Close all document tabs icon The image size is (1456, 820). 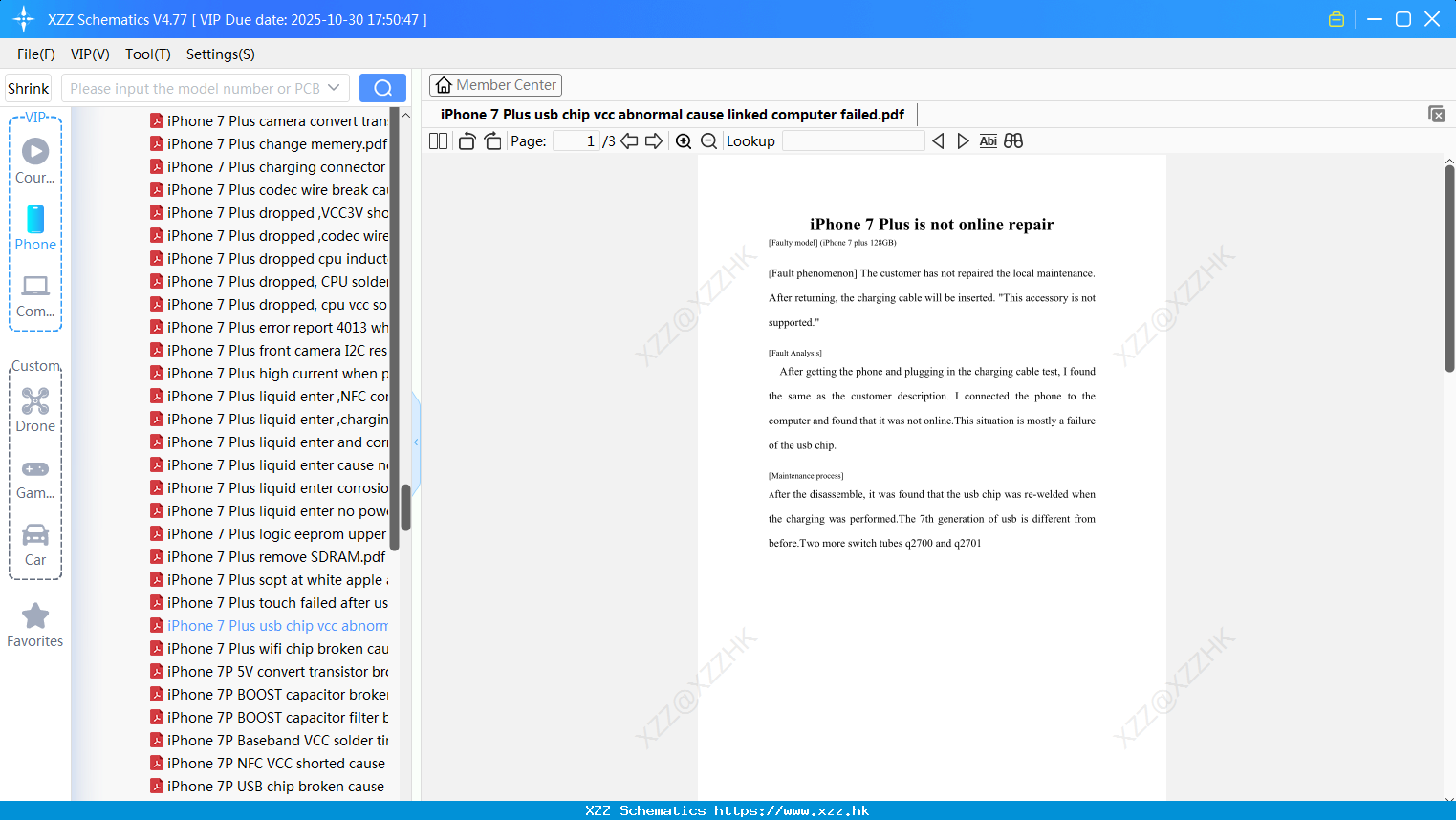[1436, 114]
